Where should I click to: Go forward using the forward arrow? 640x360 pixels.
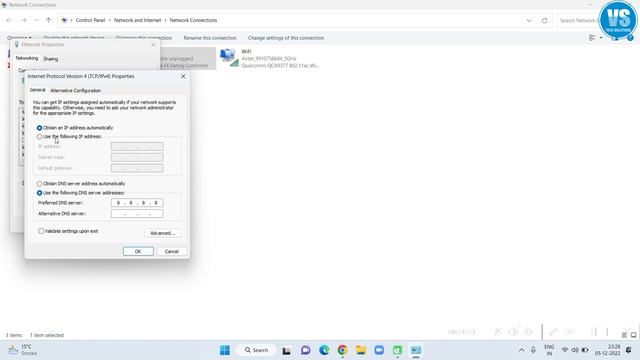coord(24,20)
